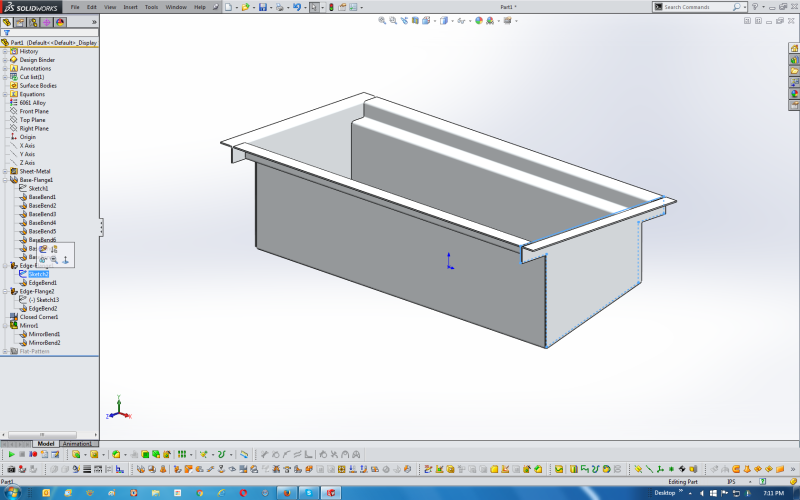Open the New document dropdown arrow
Viewport: 800px width, 500px height.
[x=236, y=8]
